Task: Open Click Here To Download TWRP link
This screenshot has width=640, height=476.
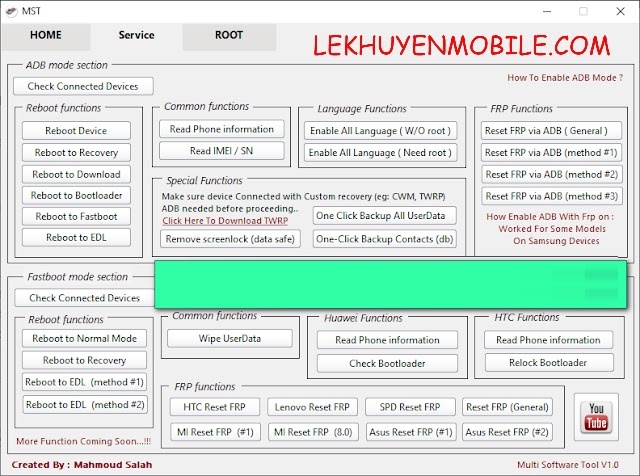Action: point(225,221)
